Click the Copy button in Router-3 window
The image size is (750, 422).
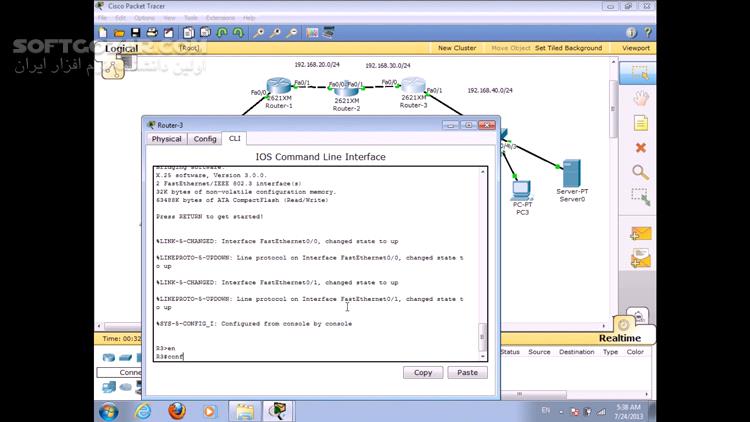click(423, 372)
